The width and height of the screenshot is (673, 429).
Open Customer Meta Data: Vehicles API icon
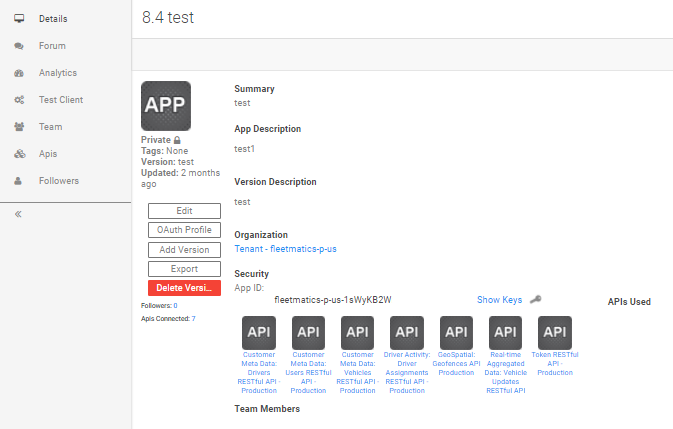(357, 332)
